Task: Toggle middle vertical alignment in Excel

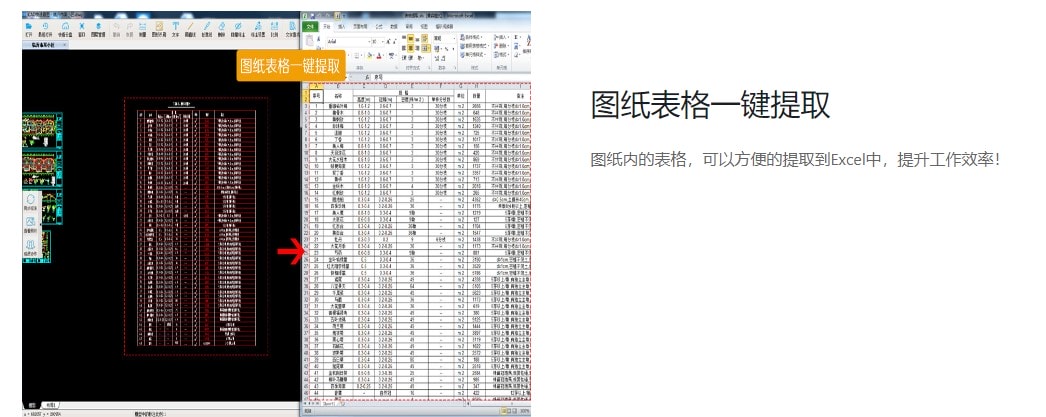Action: pos(410,38)
